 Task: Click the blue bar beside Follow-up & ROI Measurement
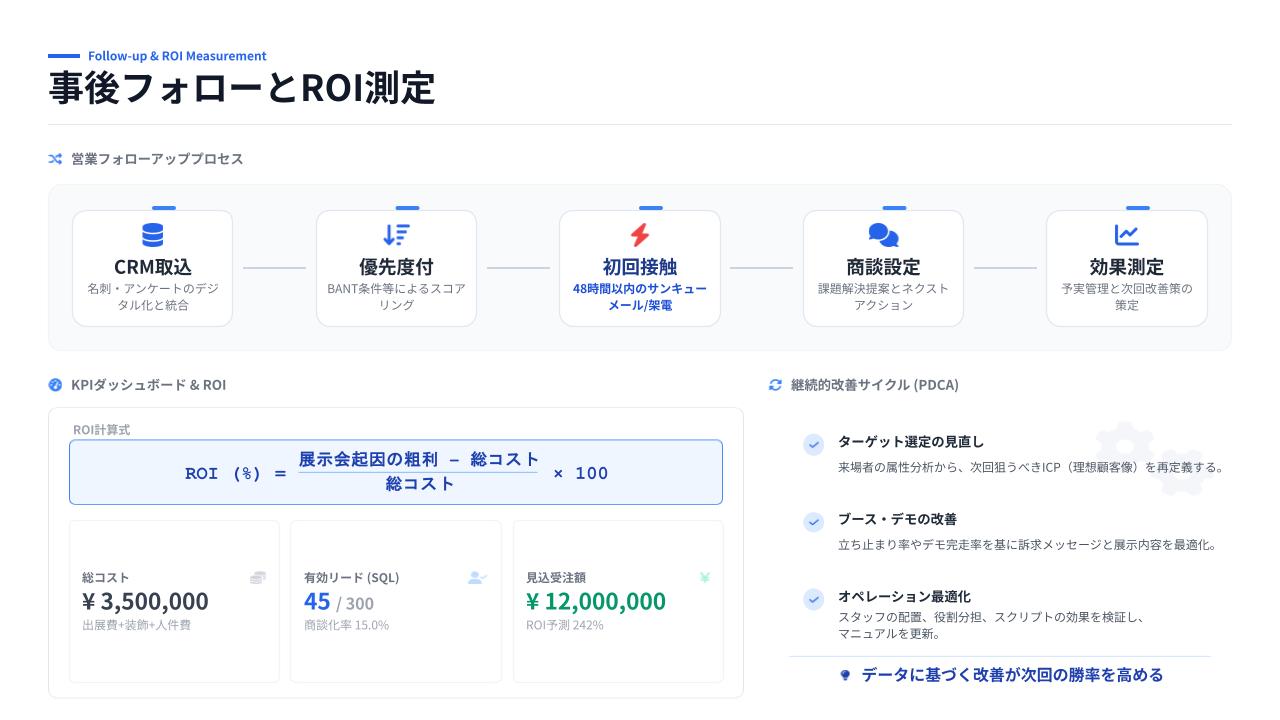click(x=64, y=56)
